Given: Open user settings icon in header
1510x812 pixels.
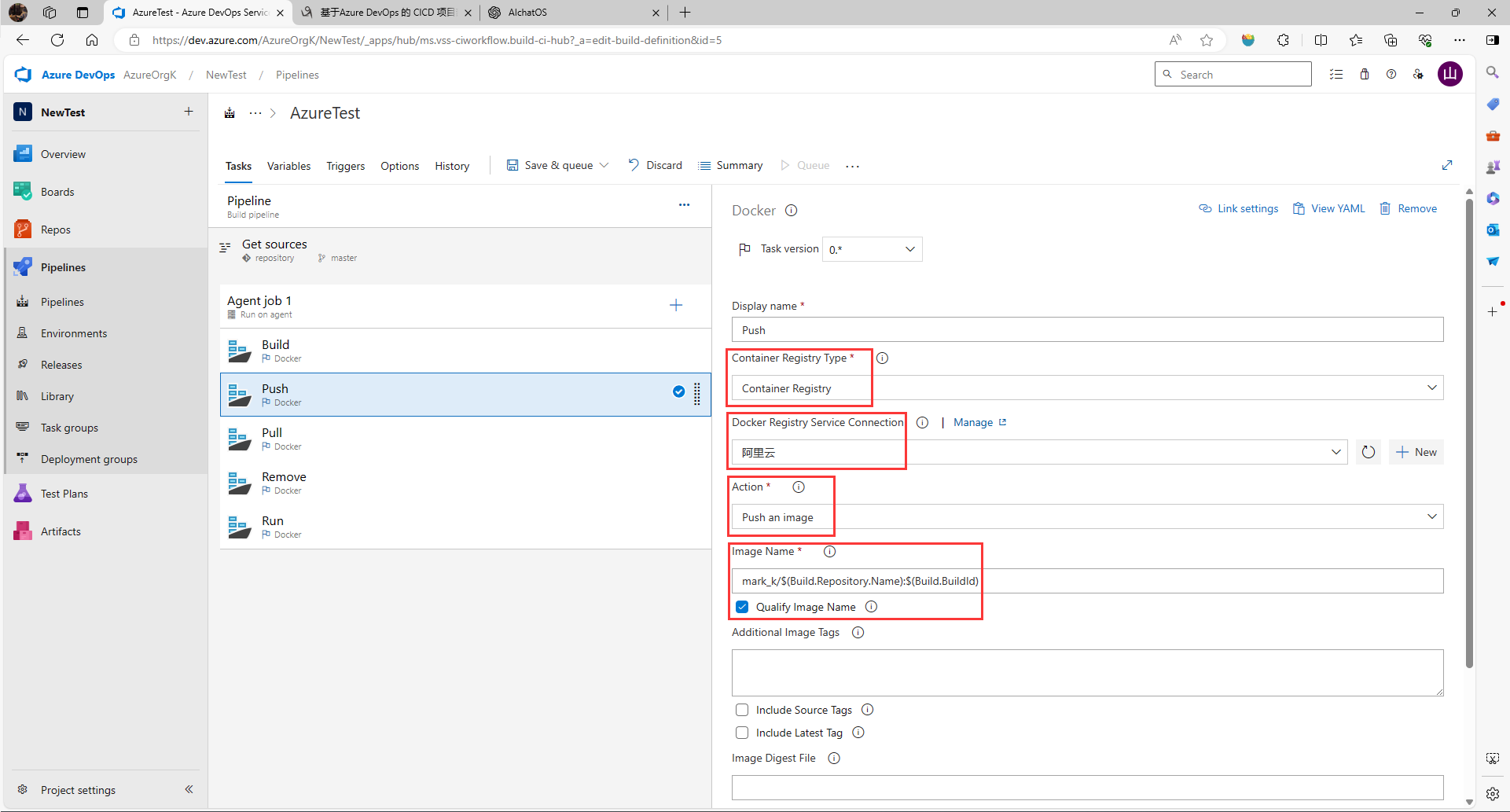Looking at the screenshot, I should [x=1419, y=75].
